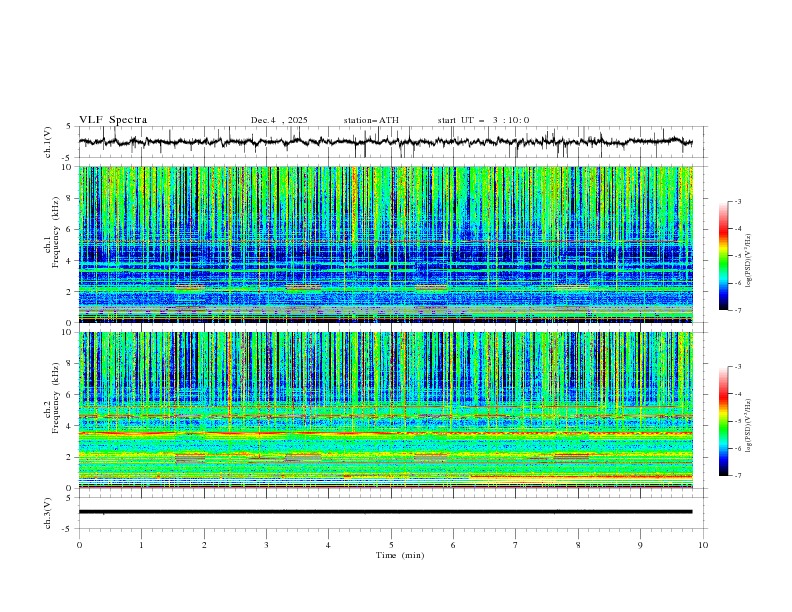
Task: Click the "1" label on the Time axis
Action: pos(141,545)
